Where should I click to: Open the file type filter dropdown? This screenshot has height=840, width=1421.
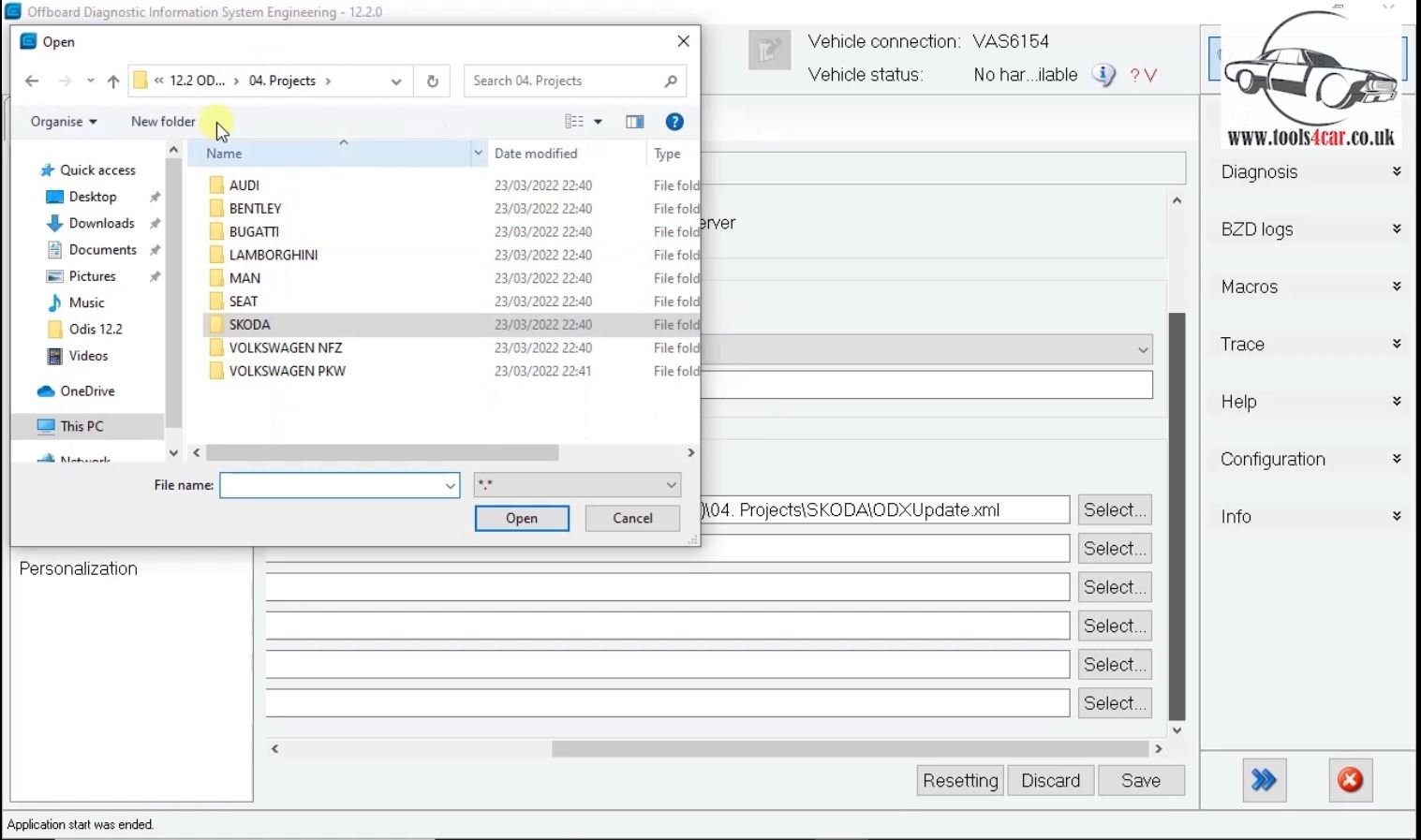(576, 485)
